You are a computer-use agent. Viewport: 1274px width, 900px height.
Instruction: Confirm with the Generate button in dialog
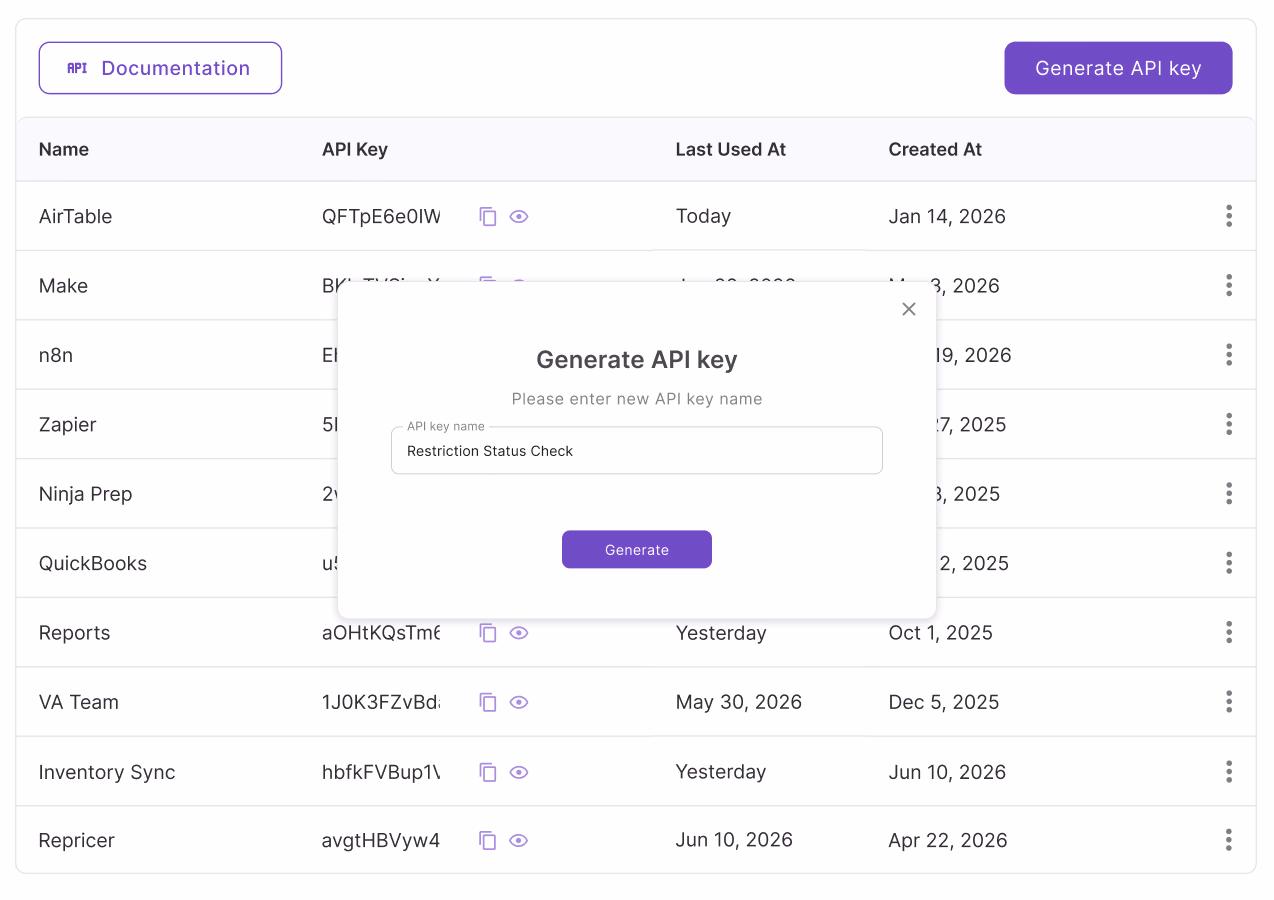[637, 549]
